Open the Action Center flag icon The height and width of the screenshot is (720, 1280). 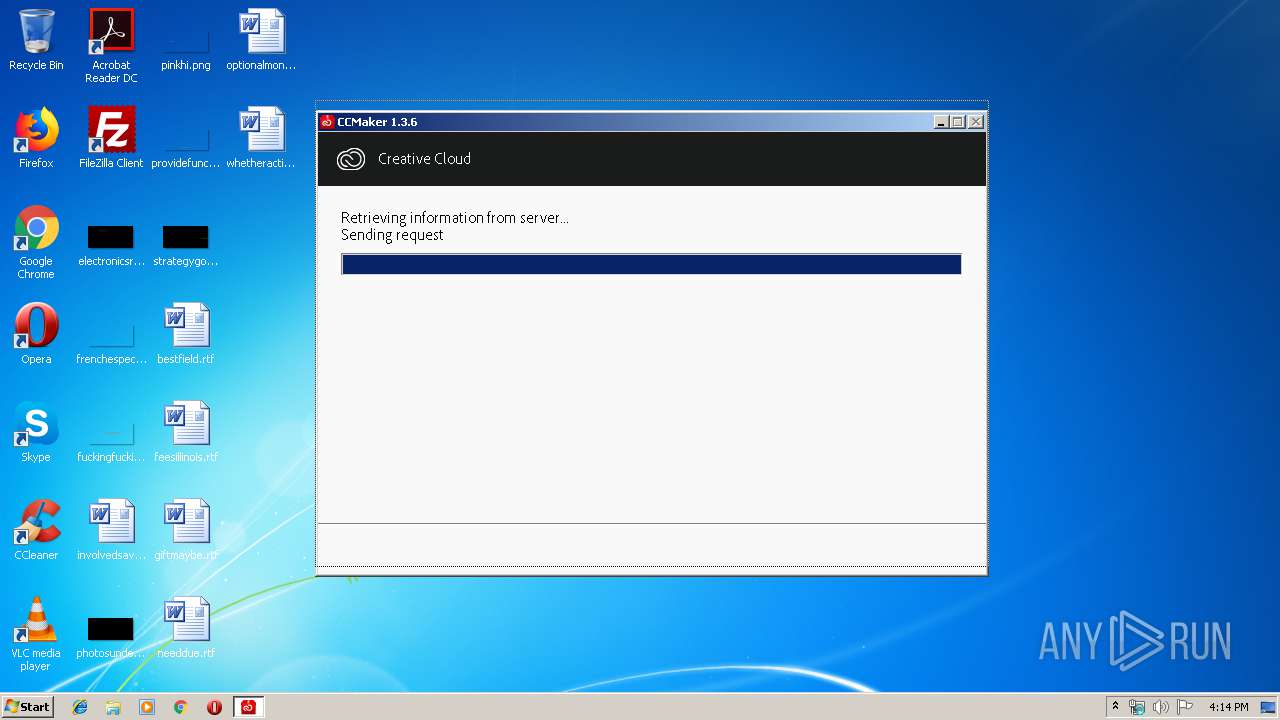[1185, 707]
